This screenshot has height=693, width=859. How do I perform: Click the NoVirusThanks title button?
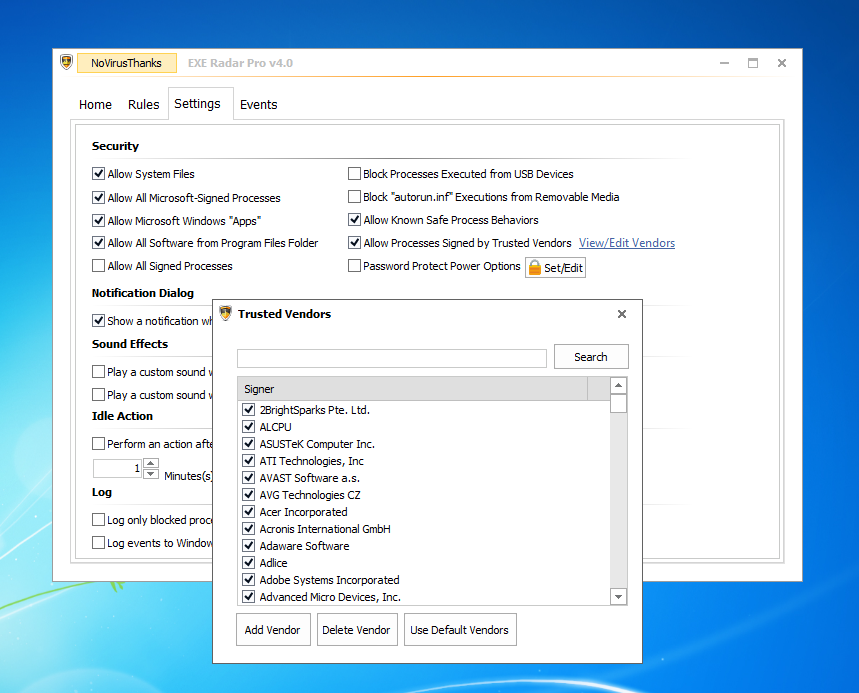(x=126, y=63)
